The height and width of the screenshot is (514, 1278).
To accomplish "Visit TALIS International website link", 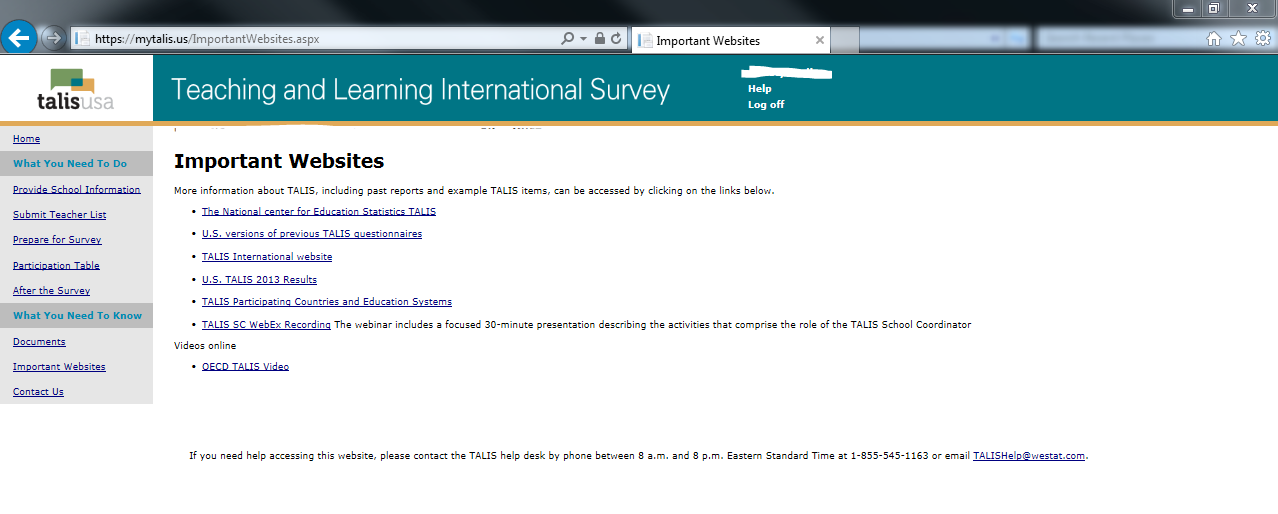I will tap(267, 257).
